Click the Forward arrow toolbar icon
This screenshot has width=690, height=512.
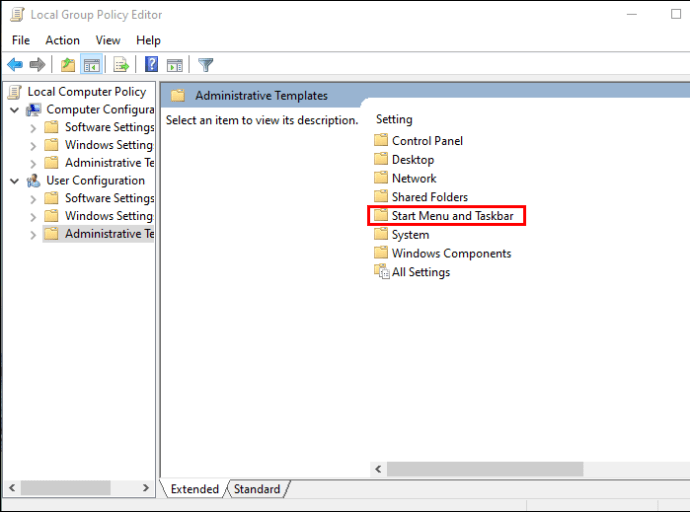click(x=37, y=65)
